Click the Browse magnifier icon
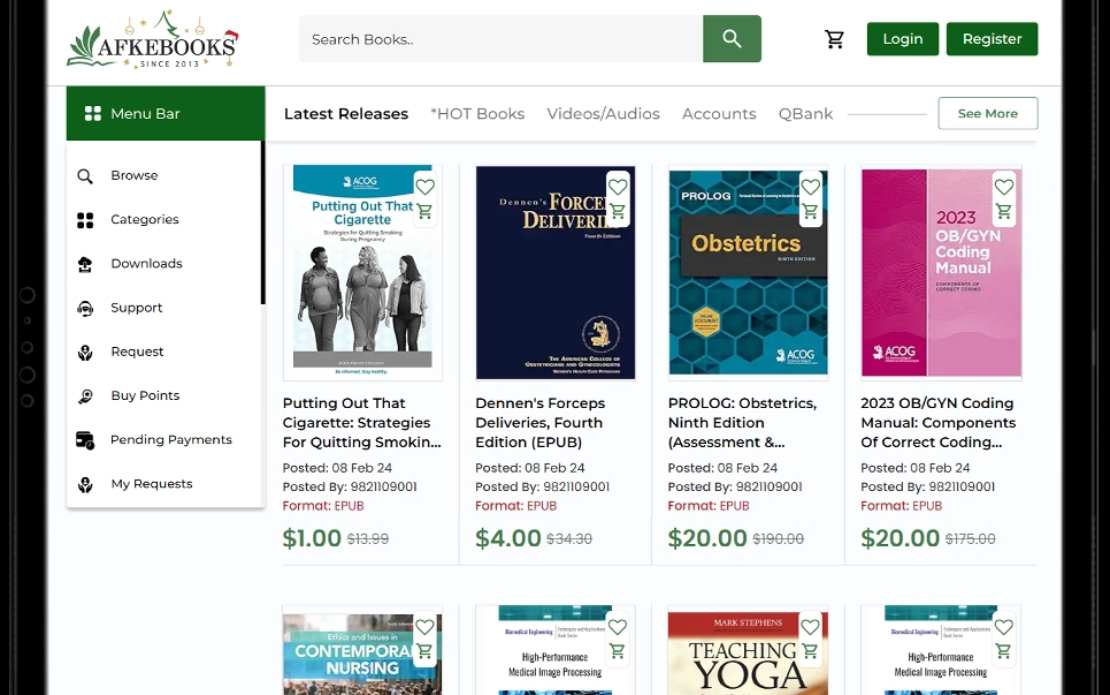The image size is (1110, 695). [85, 176]
